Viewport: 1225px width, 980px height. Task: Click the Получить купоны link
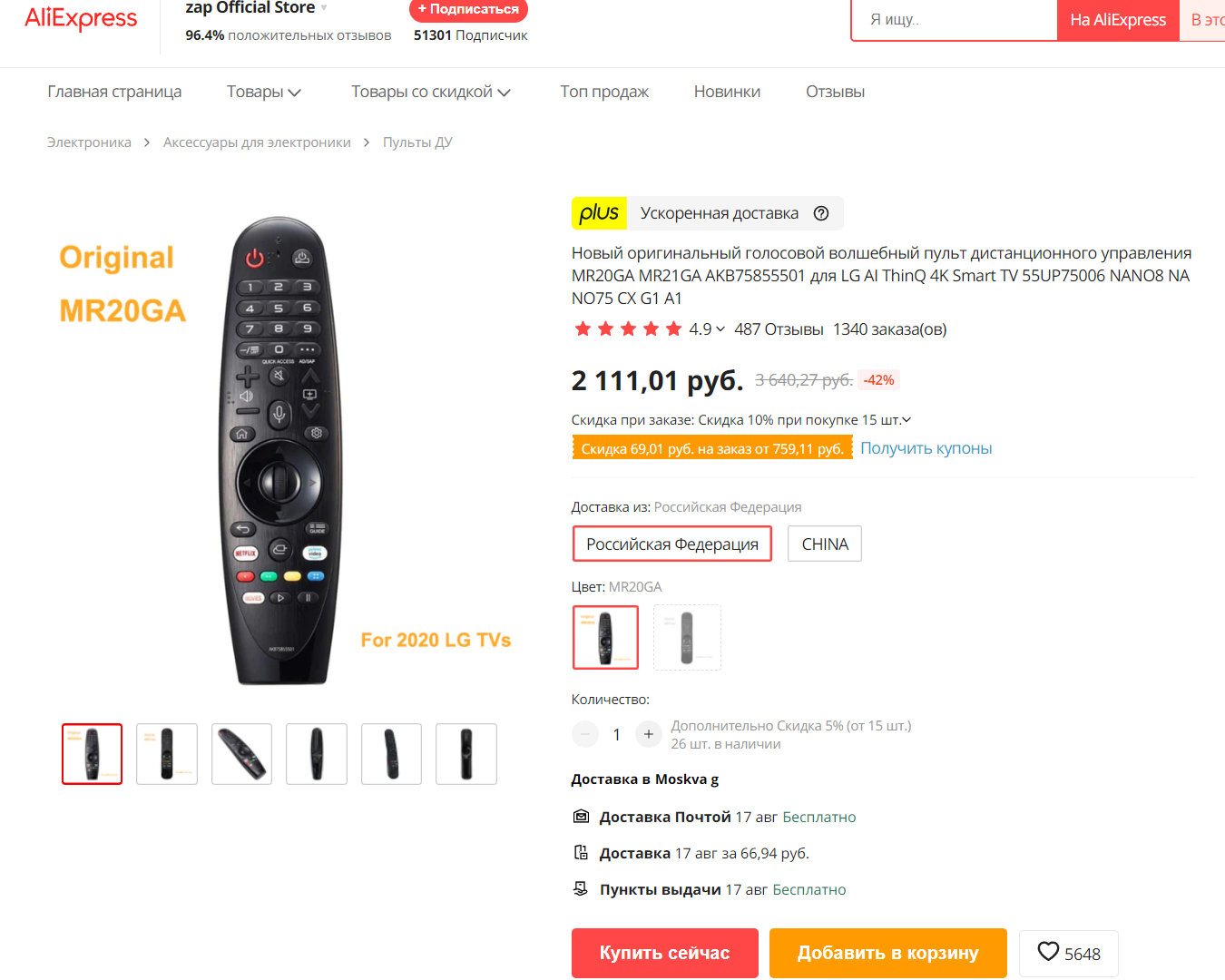pos(926,448)
